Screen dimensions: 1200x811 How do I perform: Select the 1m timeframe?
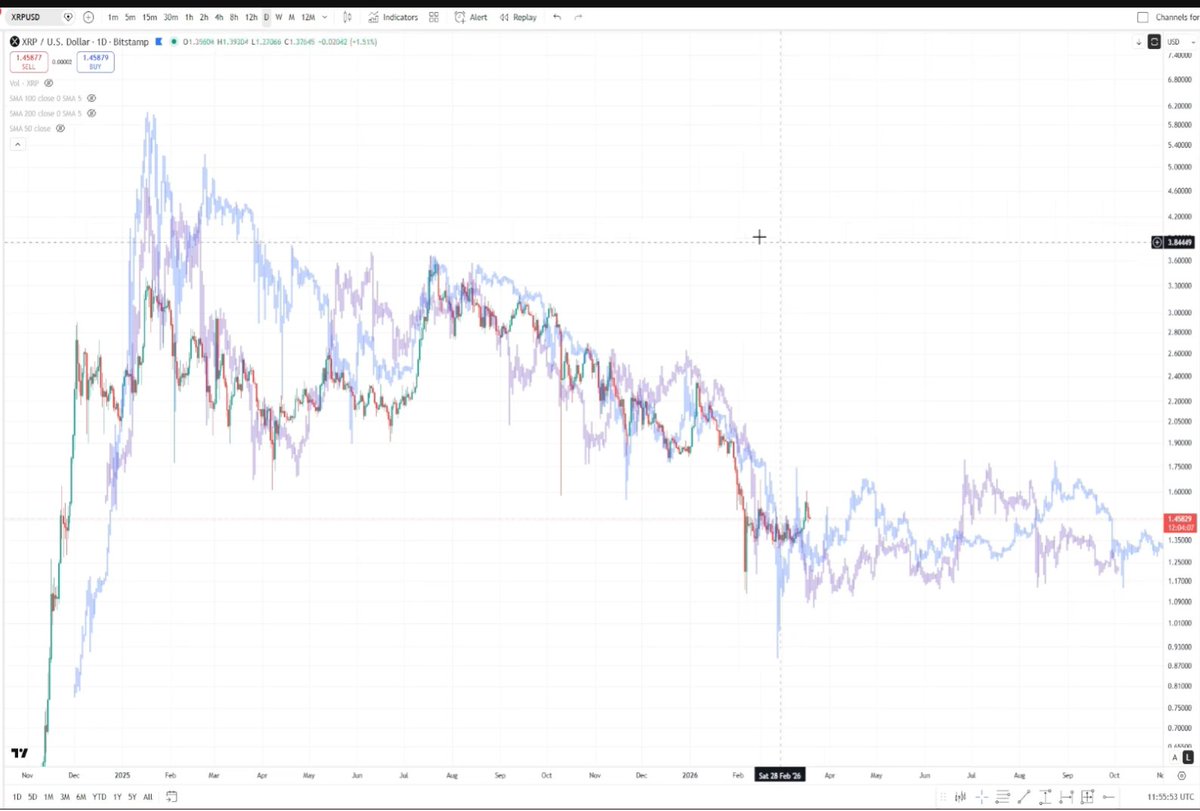click(x=113, y=17)
